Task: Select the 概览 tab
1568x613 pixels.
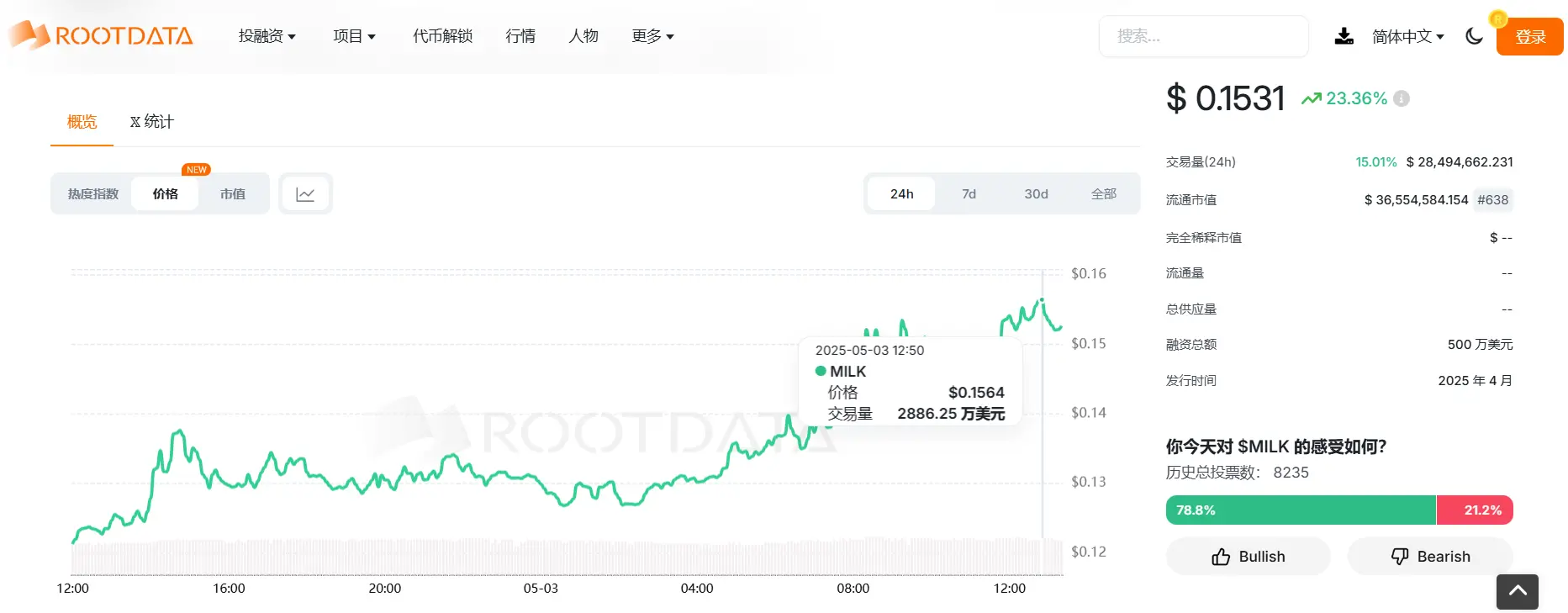Action: pos(82,122)
